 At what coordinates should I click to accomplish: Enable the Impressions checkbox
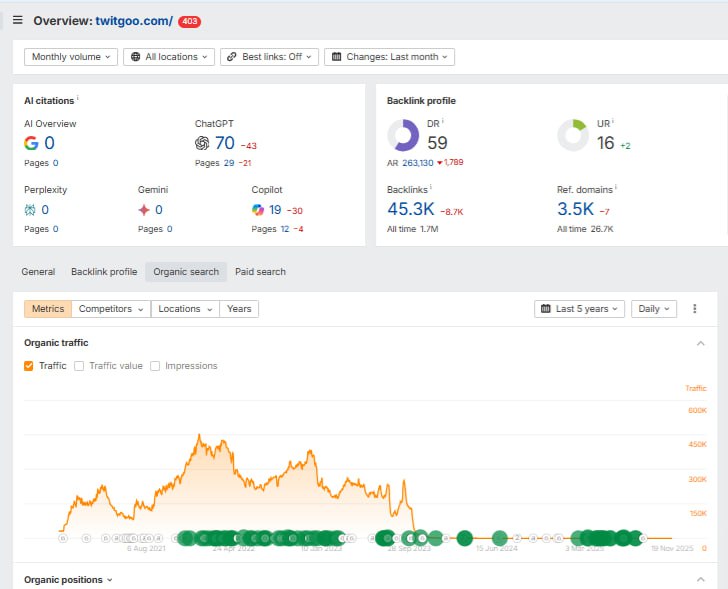(x=155, y=366)
